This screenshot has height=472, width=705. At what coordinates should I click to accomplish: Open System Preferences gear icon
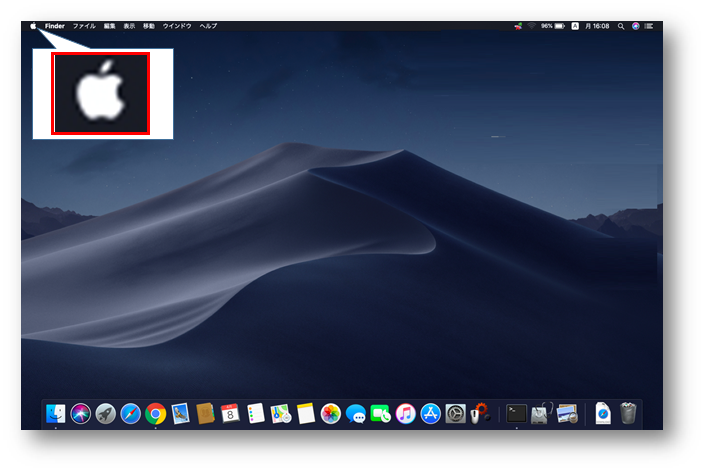[455, 414]
